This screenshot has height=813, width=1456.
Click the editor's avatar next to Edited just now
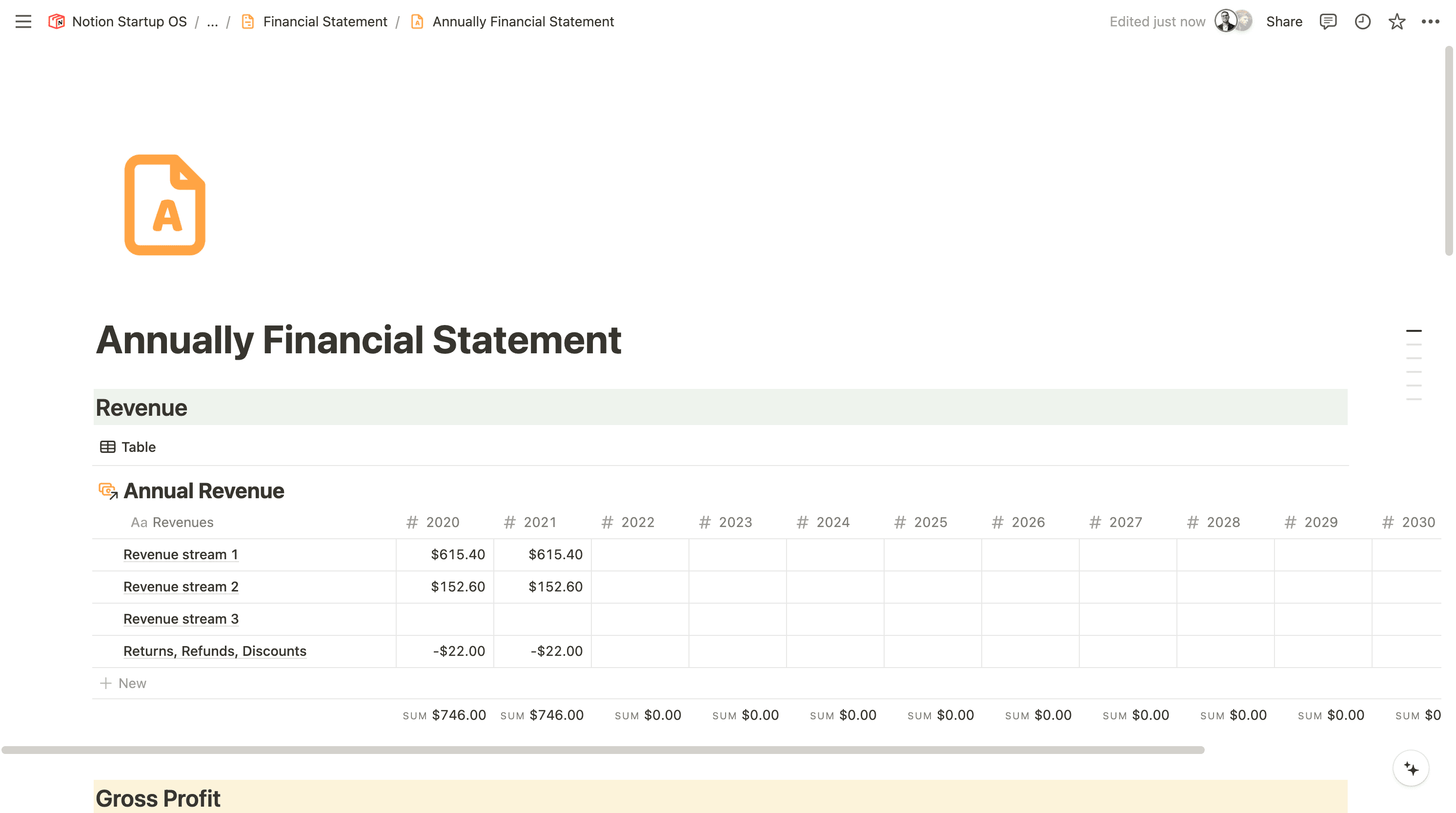pos(1227,21)
